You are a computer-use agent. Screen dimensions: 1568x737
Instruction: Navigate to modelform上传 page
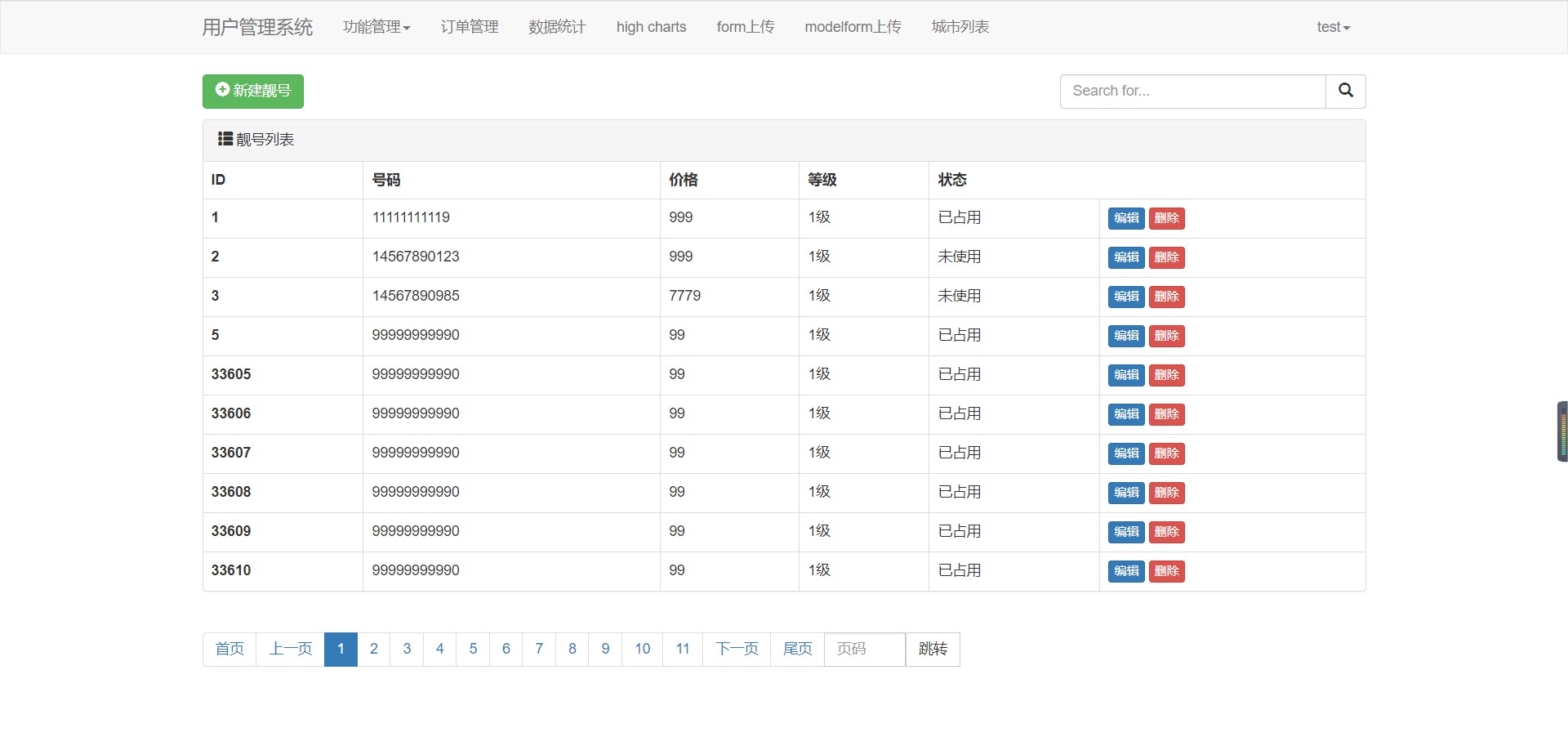point(852,27)
